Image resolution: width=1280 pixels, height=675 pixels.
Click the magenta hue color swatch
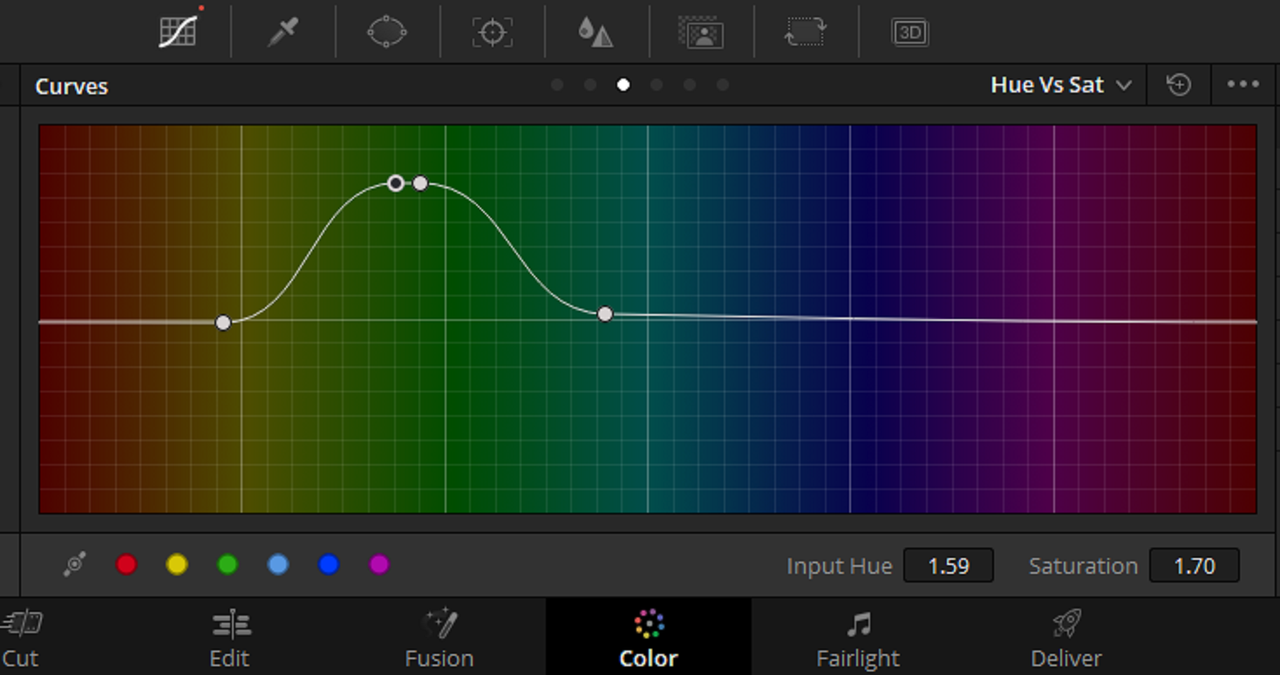point(379,565)
